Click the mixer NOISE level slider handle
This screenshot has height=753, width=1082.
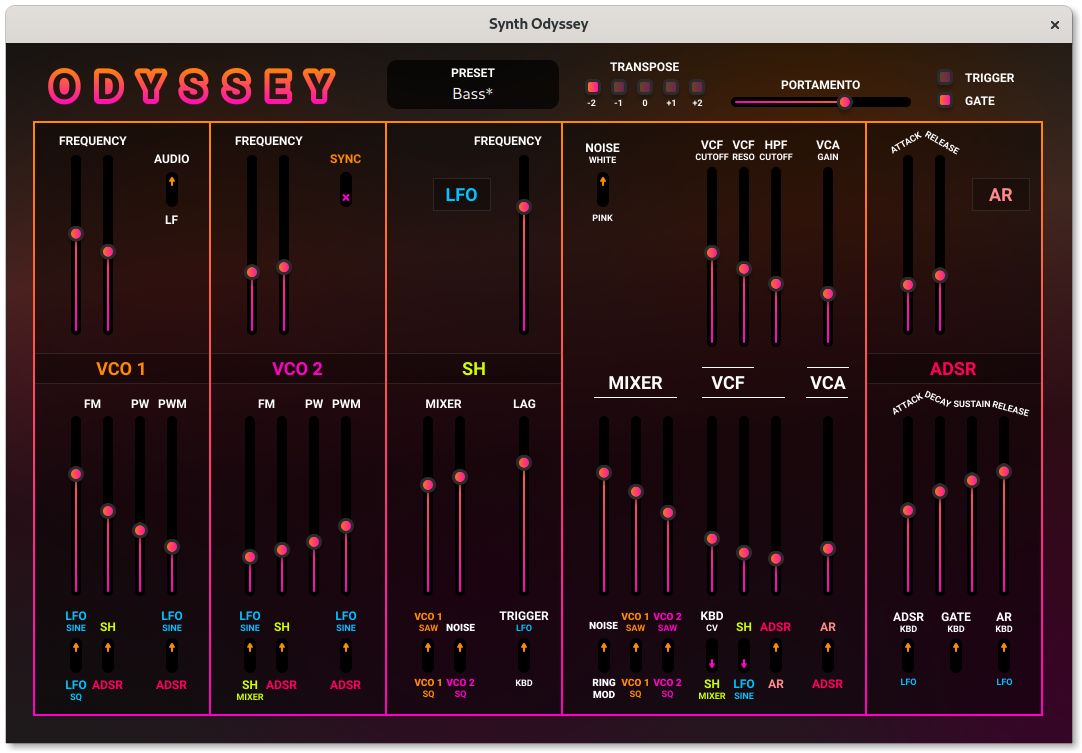coord(604,473)
